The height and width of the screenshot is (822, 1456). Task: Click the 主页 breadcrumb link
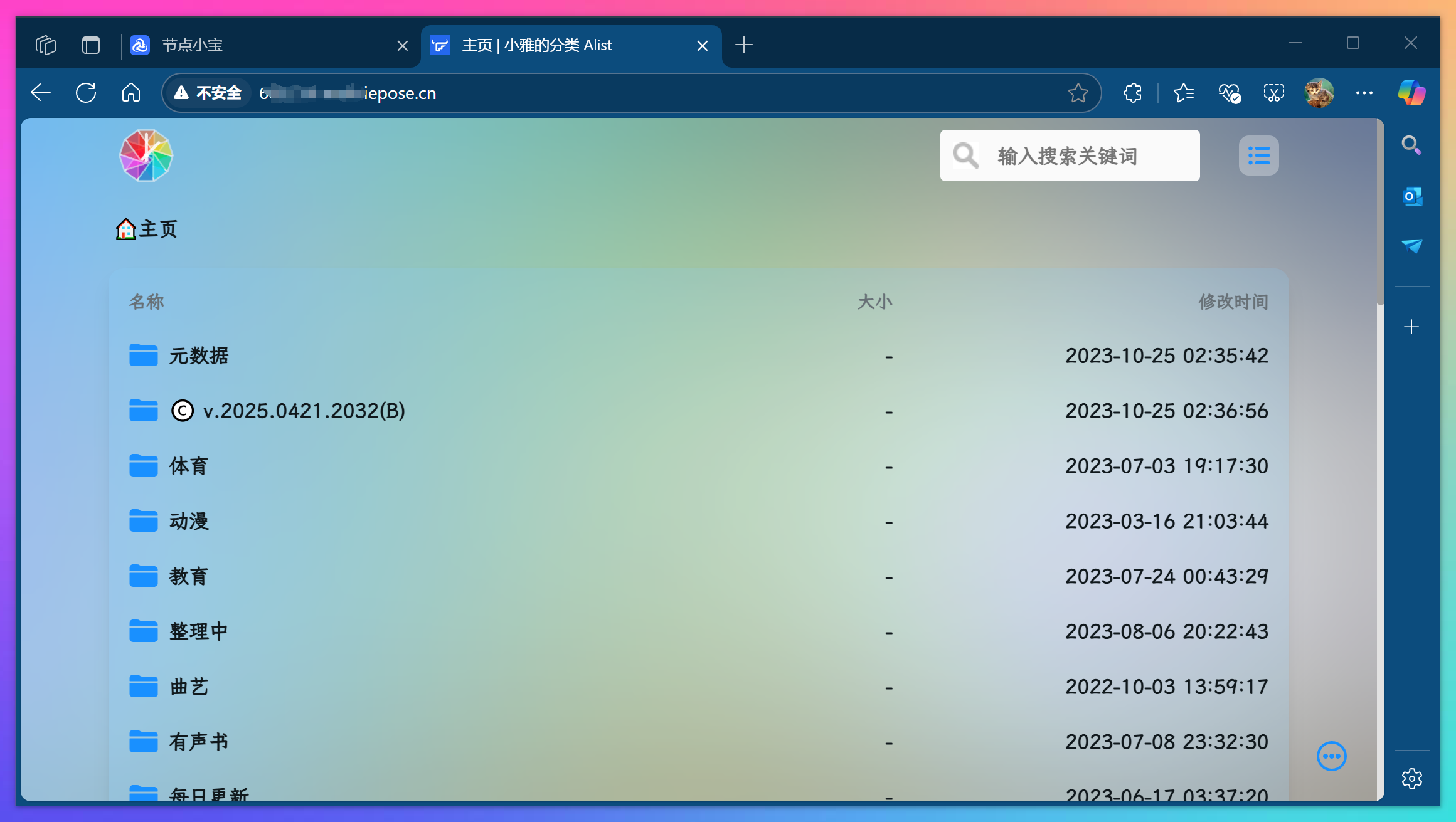[157, 229]
